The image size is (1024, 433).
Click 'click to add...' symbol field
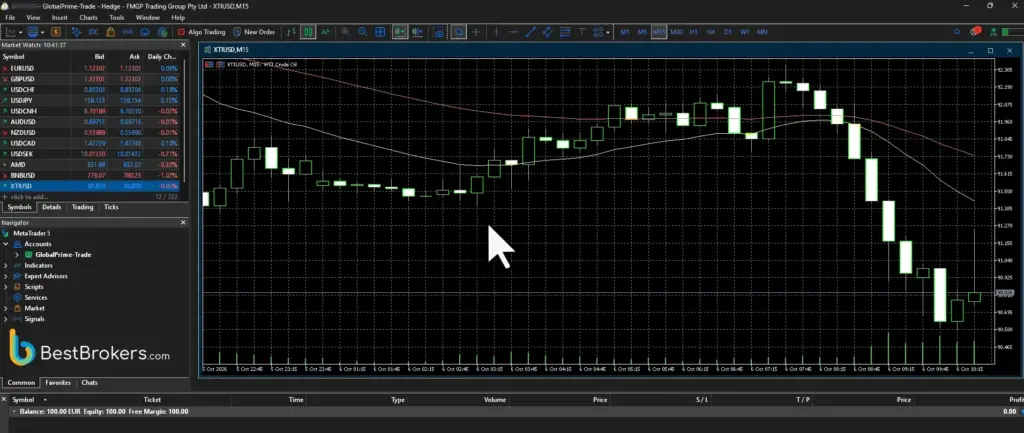(x=26, y=197)
